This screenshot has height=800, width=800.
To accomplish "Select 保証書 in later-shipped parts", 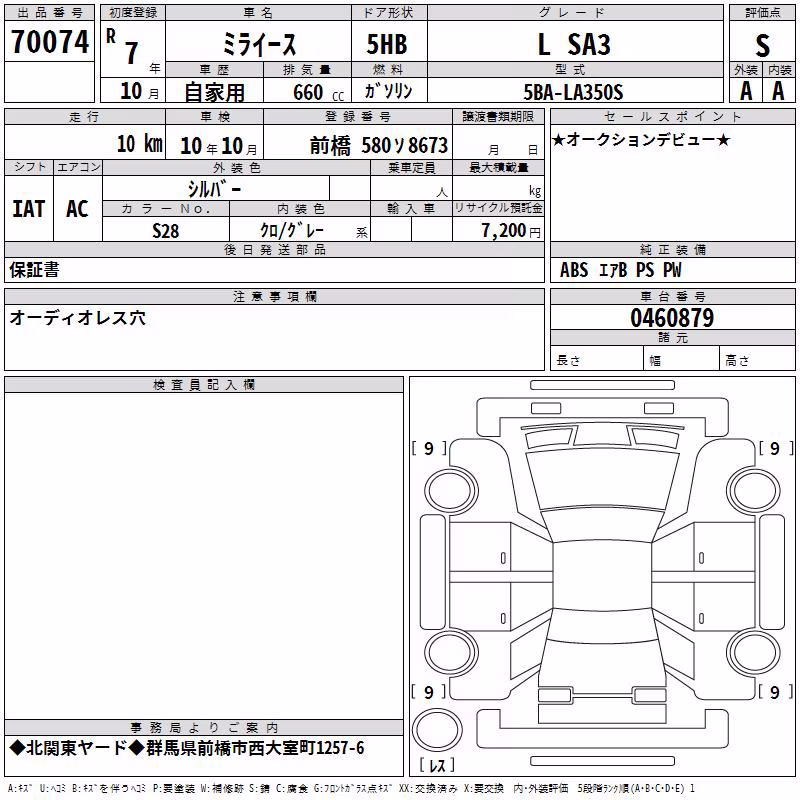I will (34, 270).
